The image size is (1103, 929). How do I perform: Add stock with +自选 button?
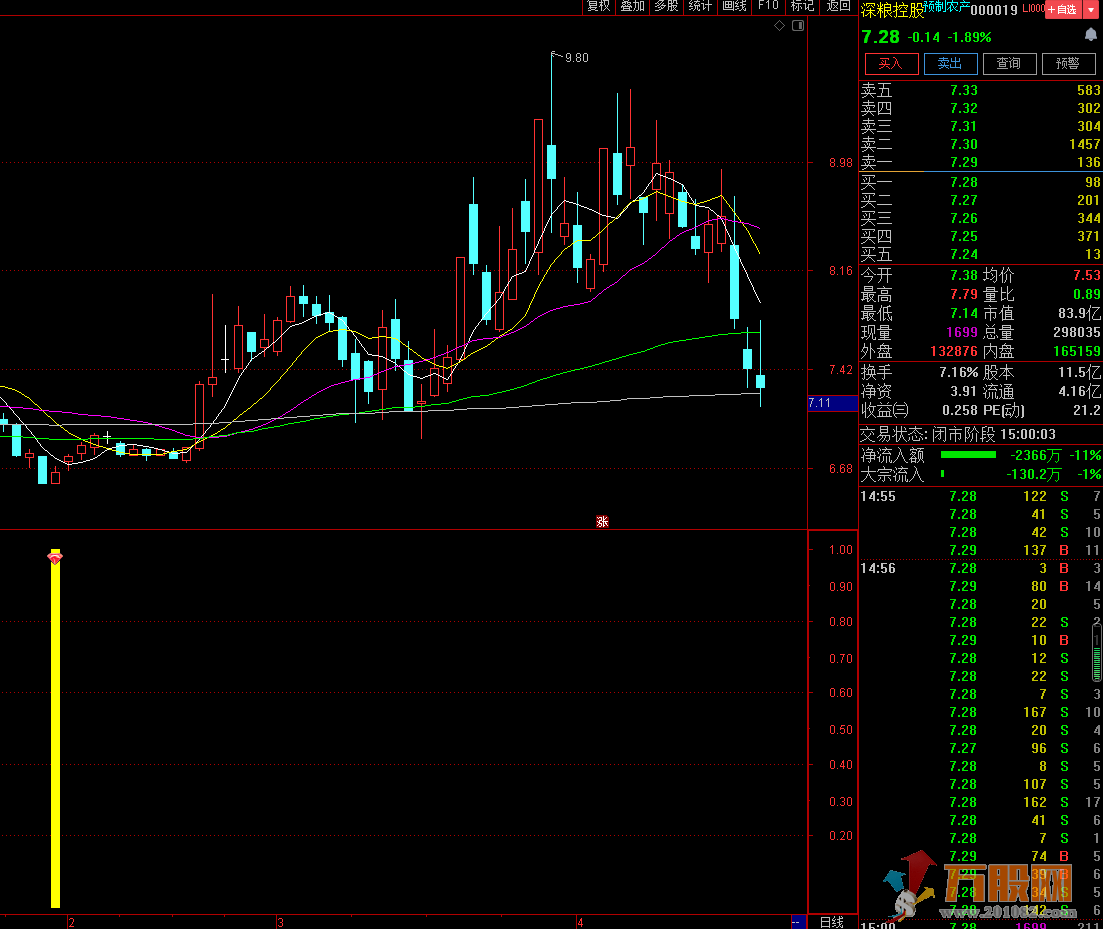1062,9
